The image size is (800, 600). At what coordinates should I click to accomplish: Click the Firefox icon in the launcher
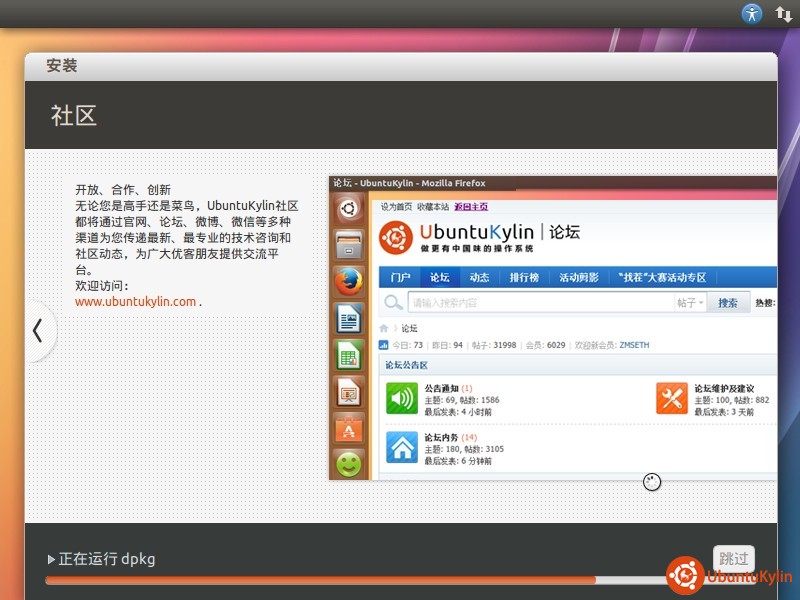click(x=348, y=283)
